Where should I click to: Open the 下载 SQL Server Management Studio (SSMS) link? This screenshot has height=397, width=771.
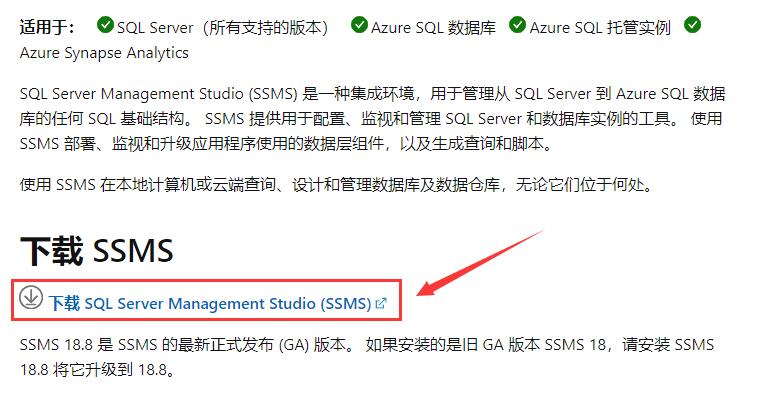(x=210, y=303)
